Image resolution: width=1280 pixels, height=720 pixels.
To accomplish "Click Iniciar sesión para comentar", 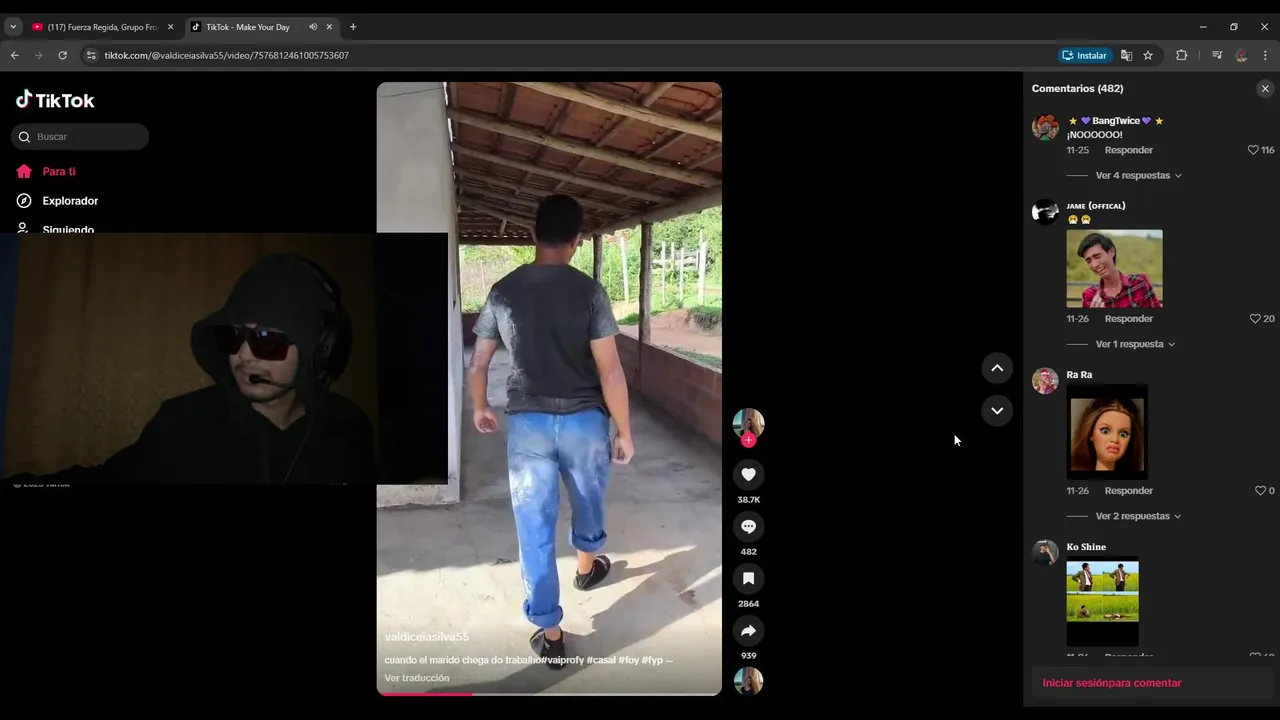I will (1111, 683).
